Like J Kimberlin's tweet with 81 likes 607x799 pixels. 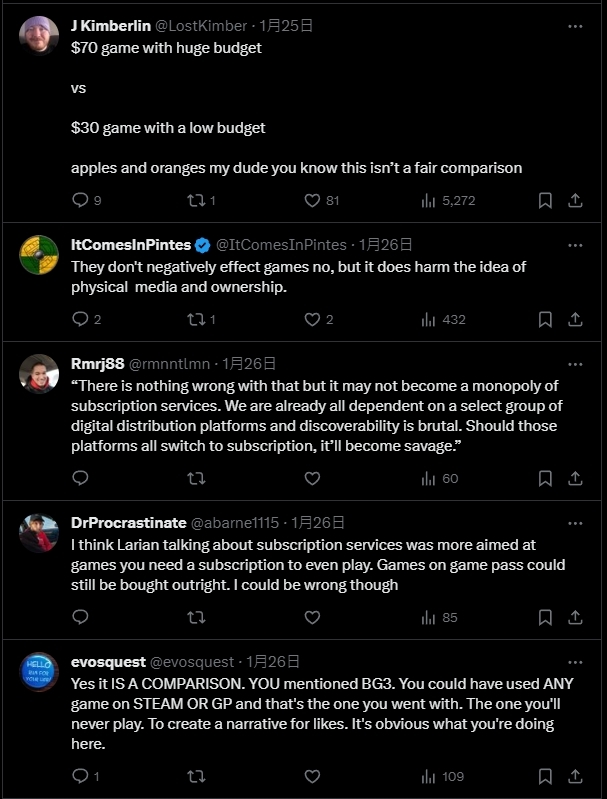point(312,200)
